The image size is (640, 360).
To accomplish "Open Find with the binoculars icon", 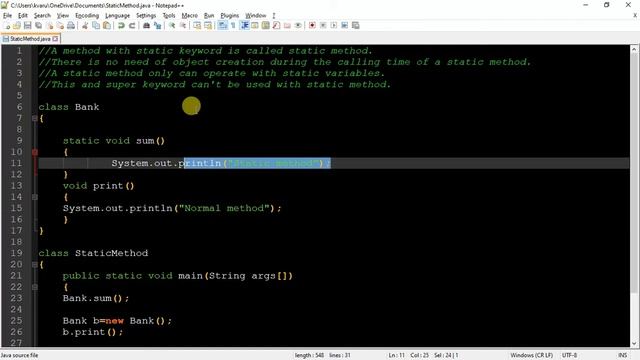I will pos(147,25).
